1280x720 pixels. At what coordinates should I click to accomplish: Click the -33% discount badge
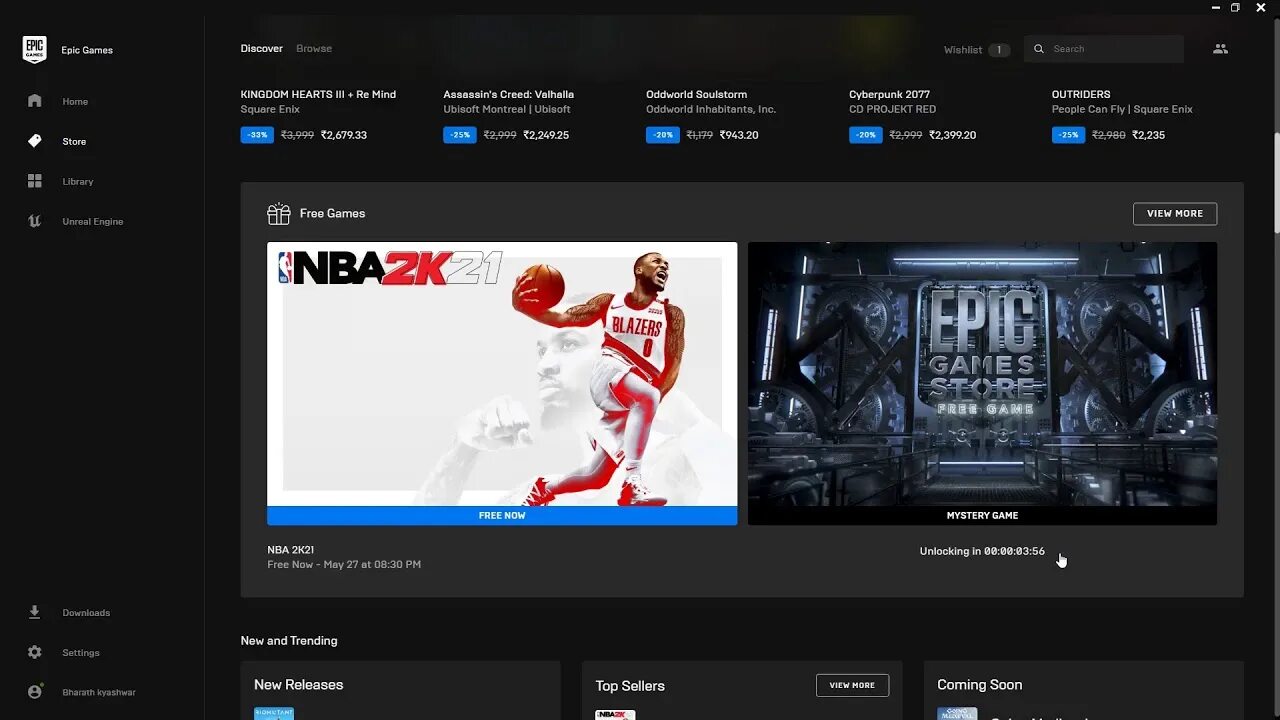[257, 135]
